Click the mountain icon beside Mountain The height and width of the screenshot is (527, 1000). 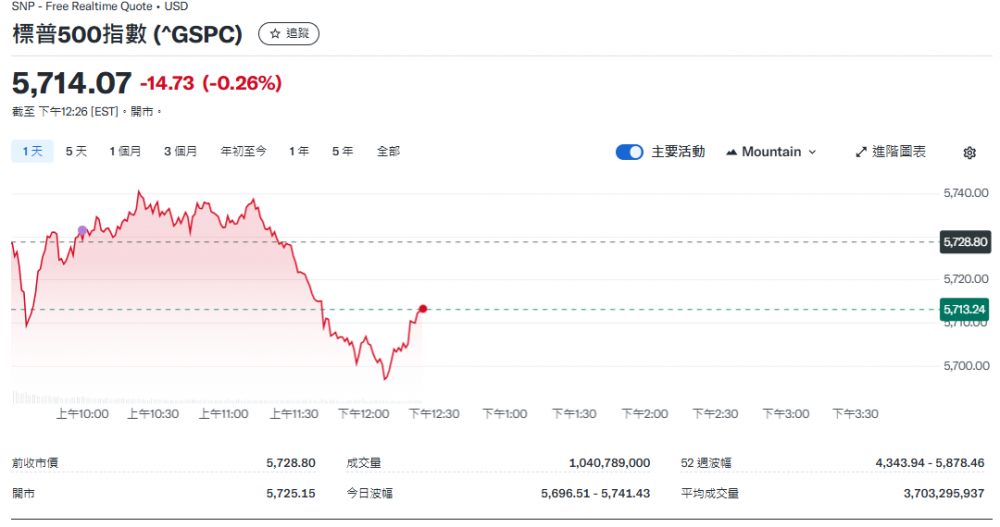pyautogui.click(x=732, y=152)
